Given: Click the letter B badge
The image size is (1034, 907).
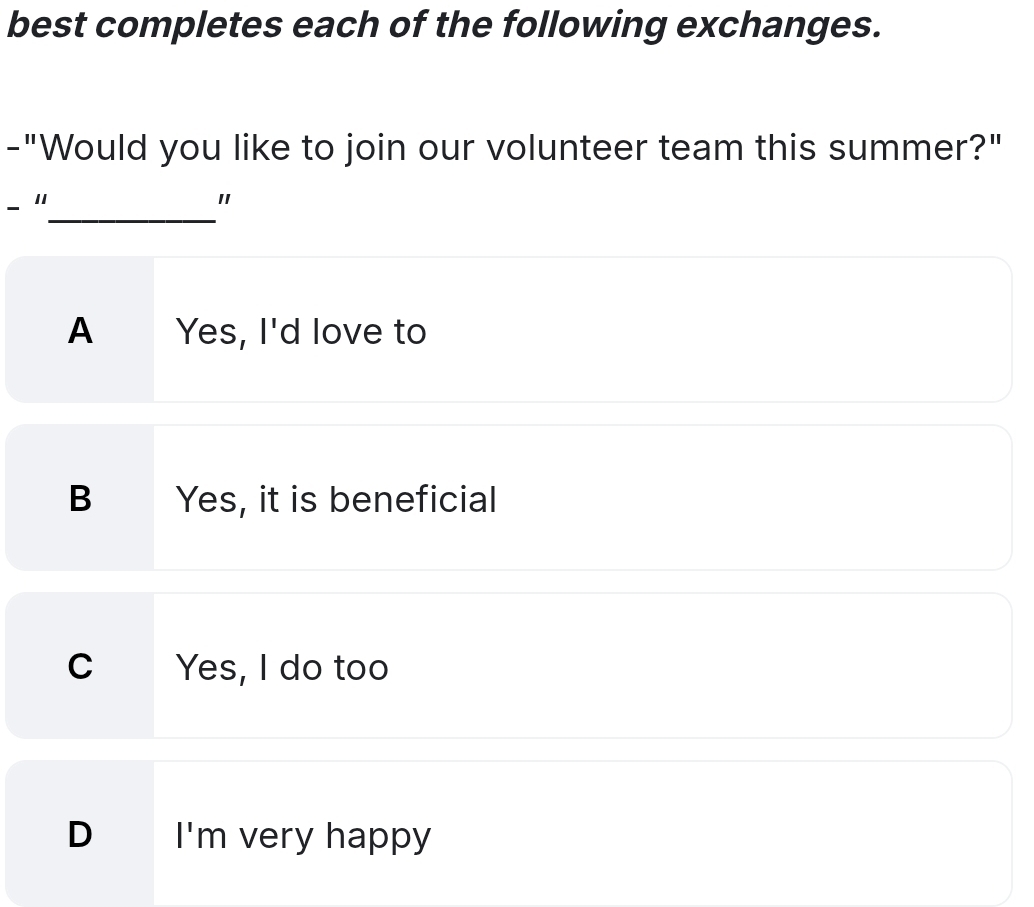Looking at the screenshot, I should click(x=80, y=498).
